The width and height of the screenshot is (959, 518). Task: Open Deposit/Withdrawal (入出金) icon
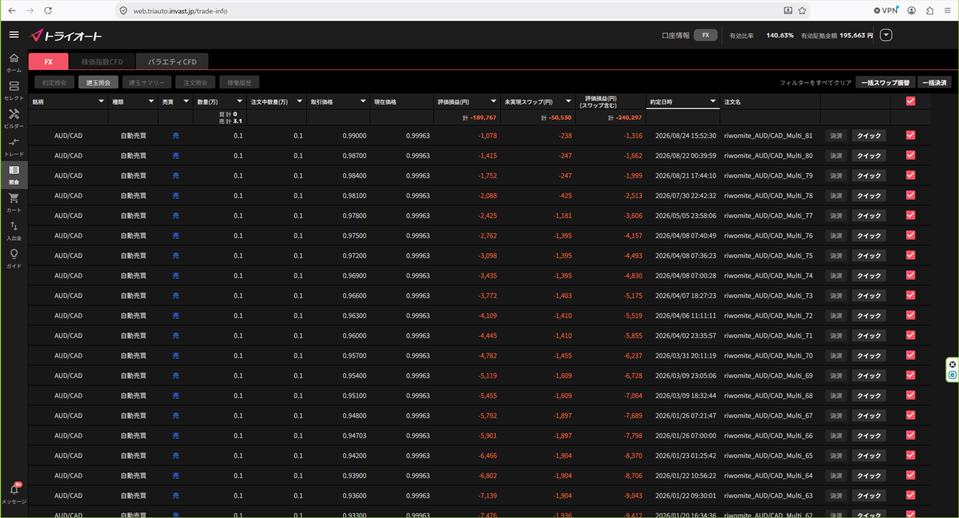pyautogui.click(x=13, y=230)
